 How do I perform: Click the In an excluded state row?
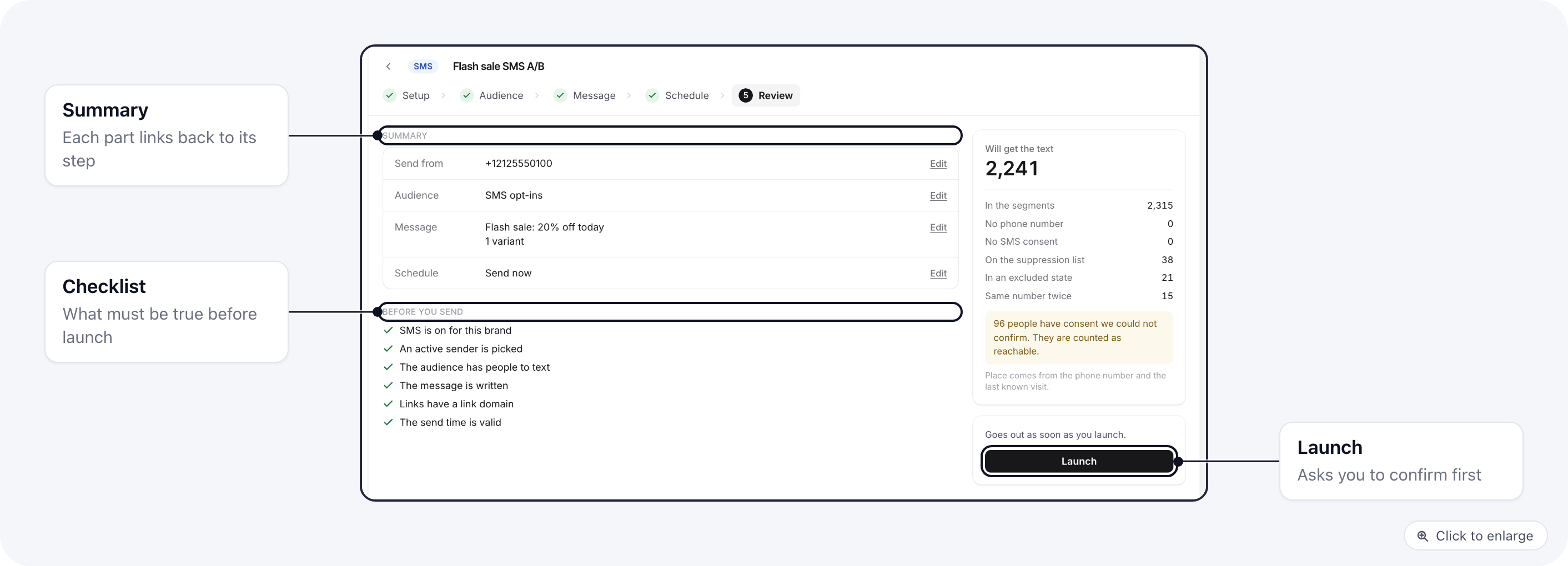(1079, 277)
